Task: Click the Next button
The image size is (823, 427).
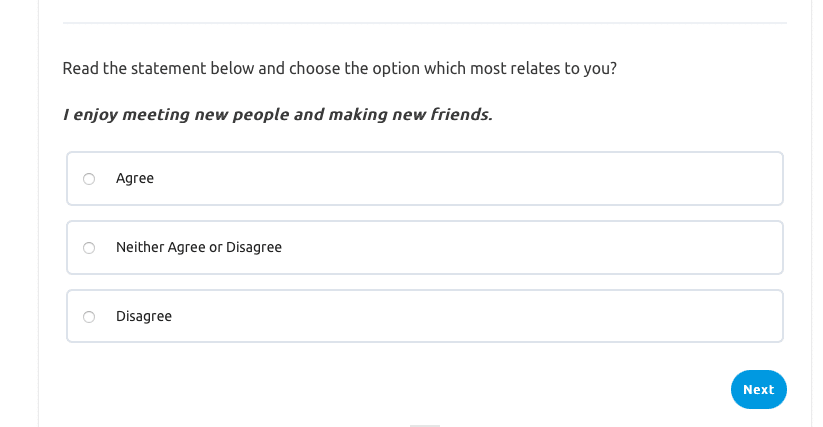Action: pos(758,390)
